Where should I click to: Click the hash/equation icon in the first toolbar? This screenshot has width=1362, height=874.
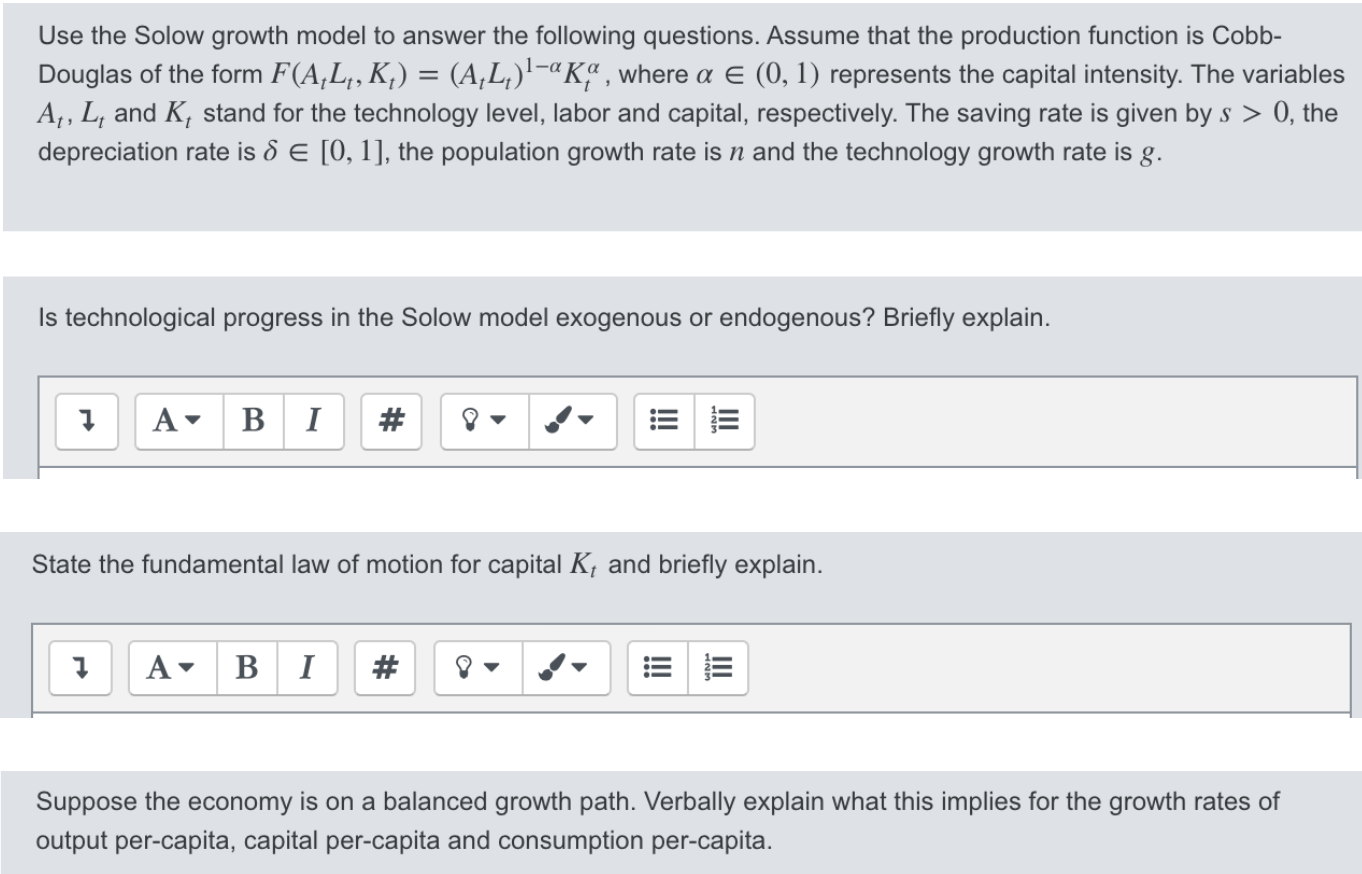(x=390, y=421)
